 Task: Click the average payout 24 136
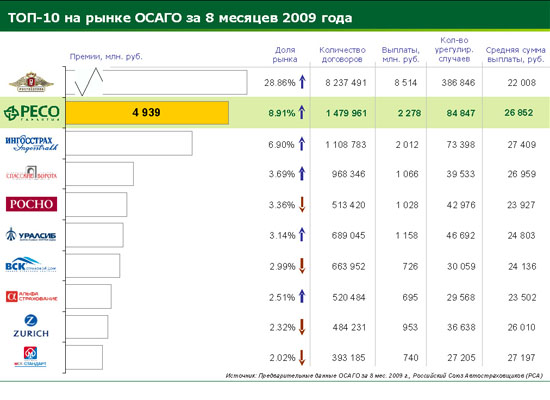point(522,267)
